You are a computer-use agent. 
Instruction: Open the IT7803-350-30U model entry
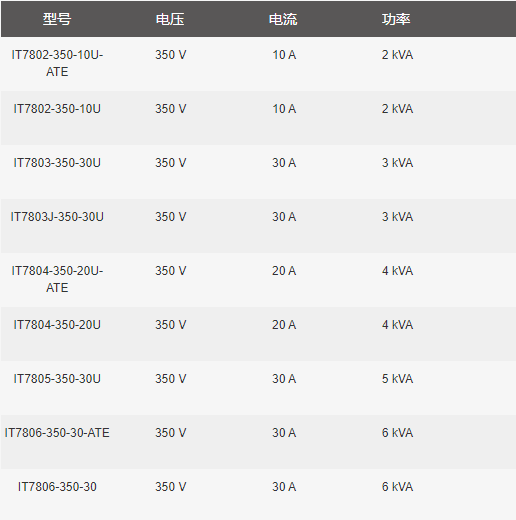tap(57, 163)
